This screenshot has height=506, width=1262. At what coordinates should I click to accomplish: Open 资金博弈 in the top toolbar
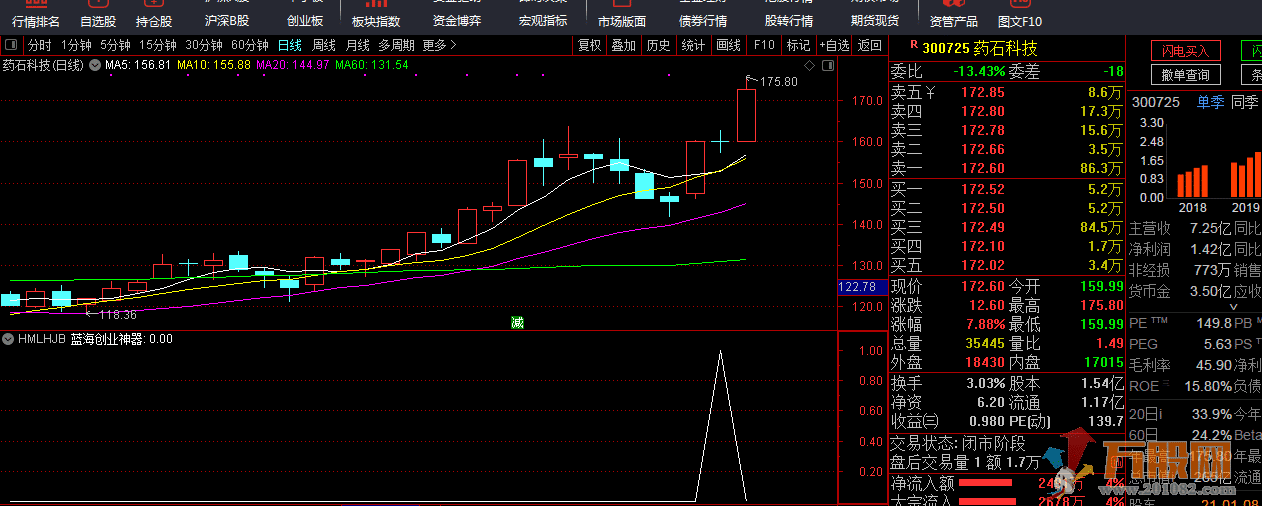[457, 21]
